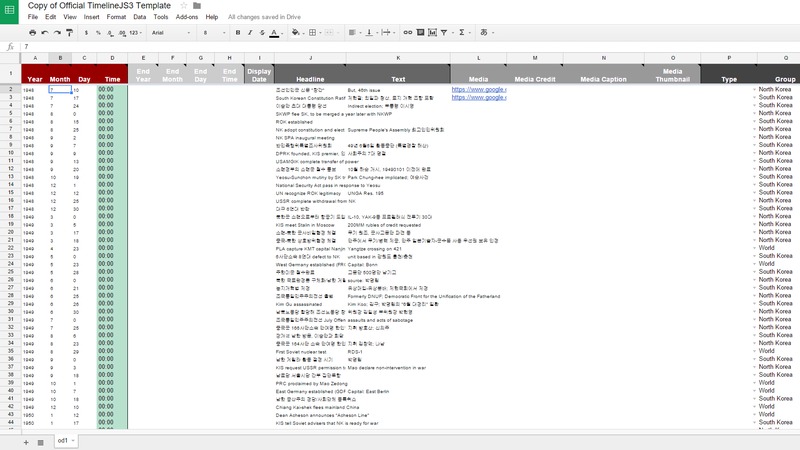Viewport: 800px width, 450px height.
Task: Open Group dropdown arrow in row 2
Action: coord(755,89)
